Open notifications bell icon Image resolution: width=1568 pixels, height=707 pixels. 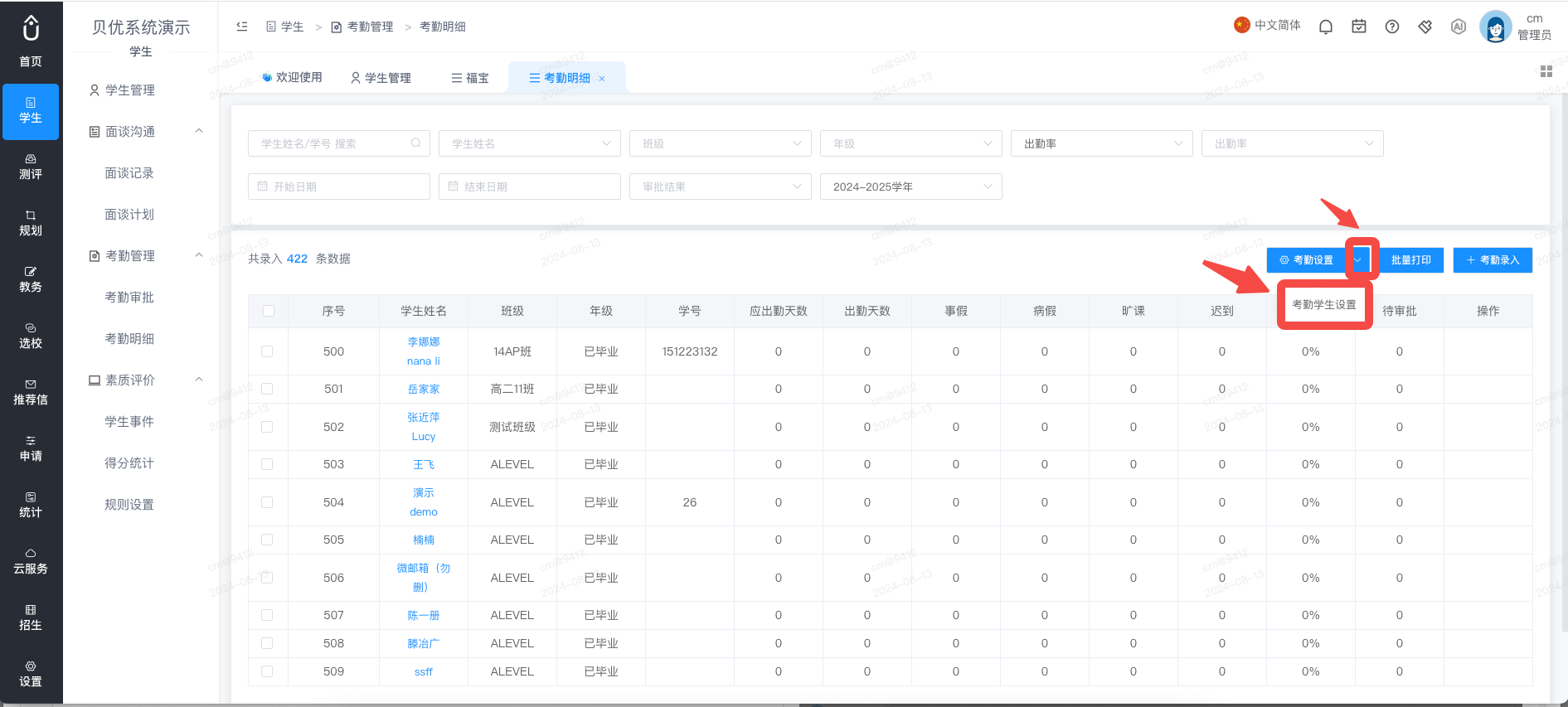pyautogui.click(x=1325, y=27)
